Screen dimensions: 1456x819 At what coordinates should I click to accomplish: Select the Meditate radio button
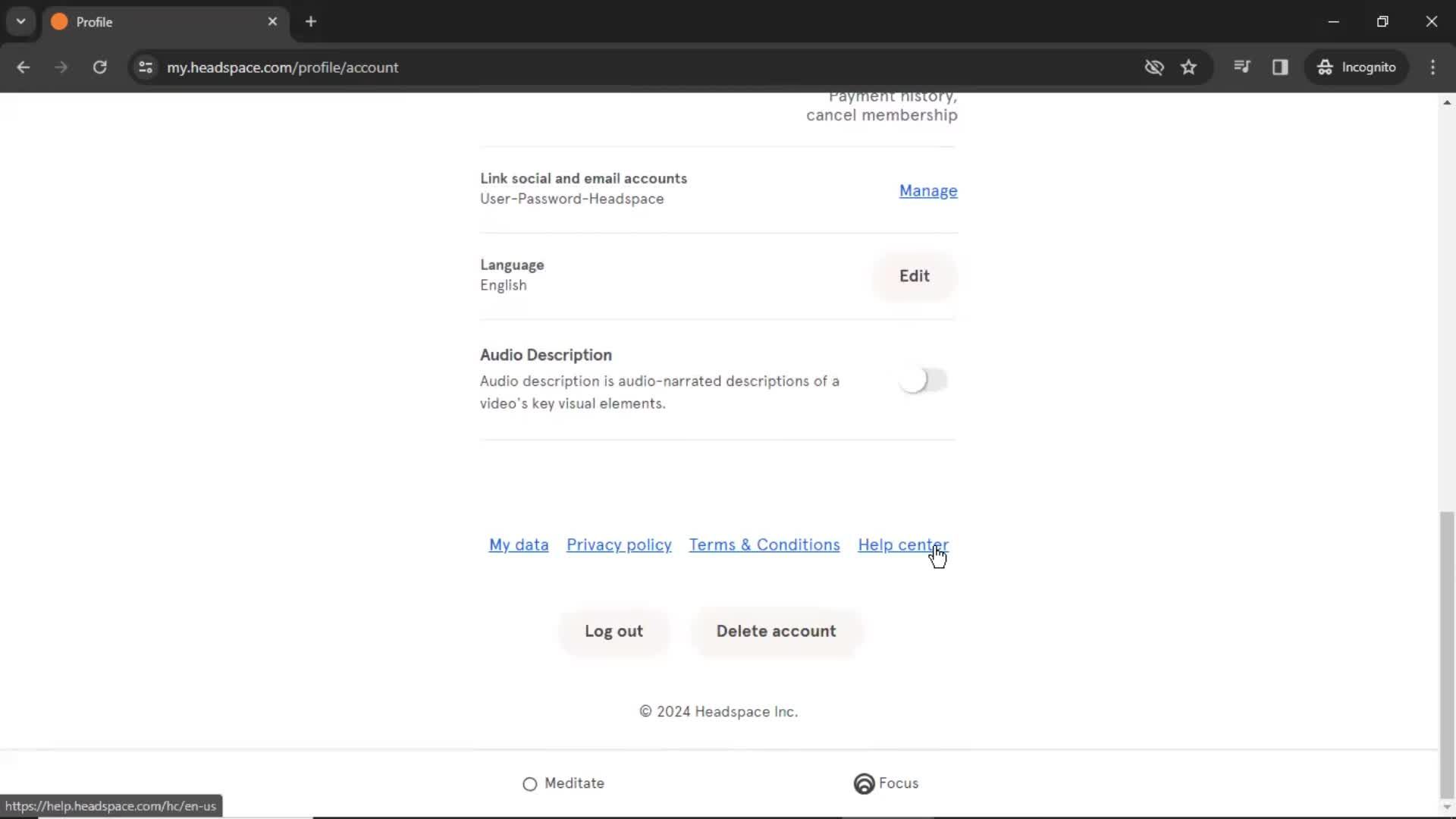530,784
